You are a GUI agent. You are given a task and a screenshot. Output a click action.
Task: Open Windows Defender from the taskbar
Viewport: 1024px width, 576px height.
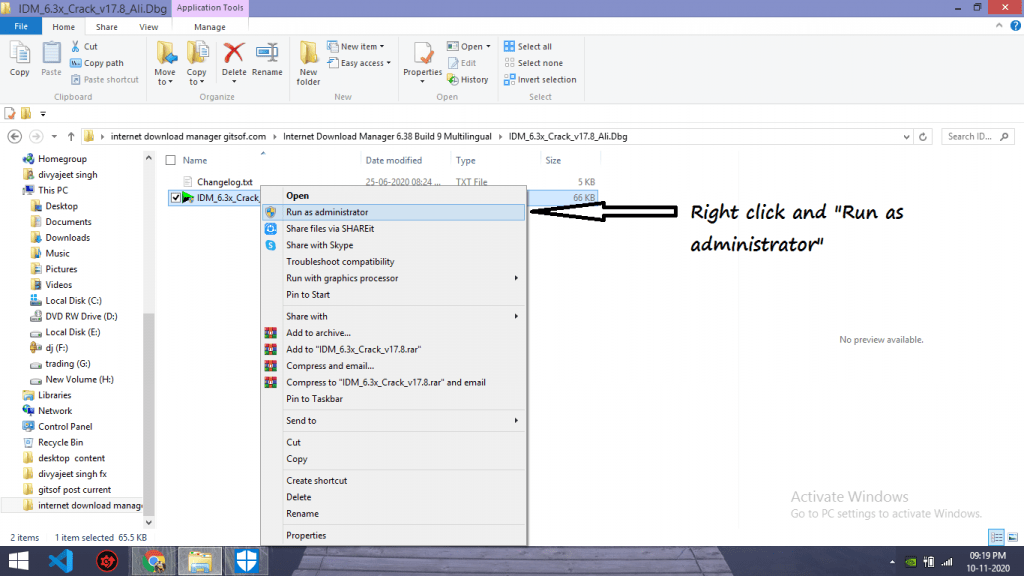245,561
